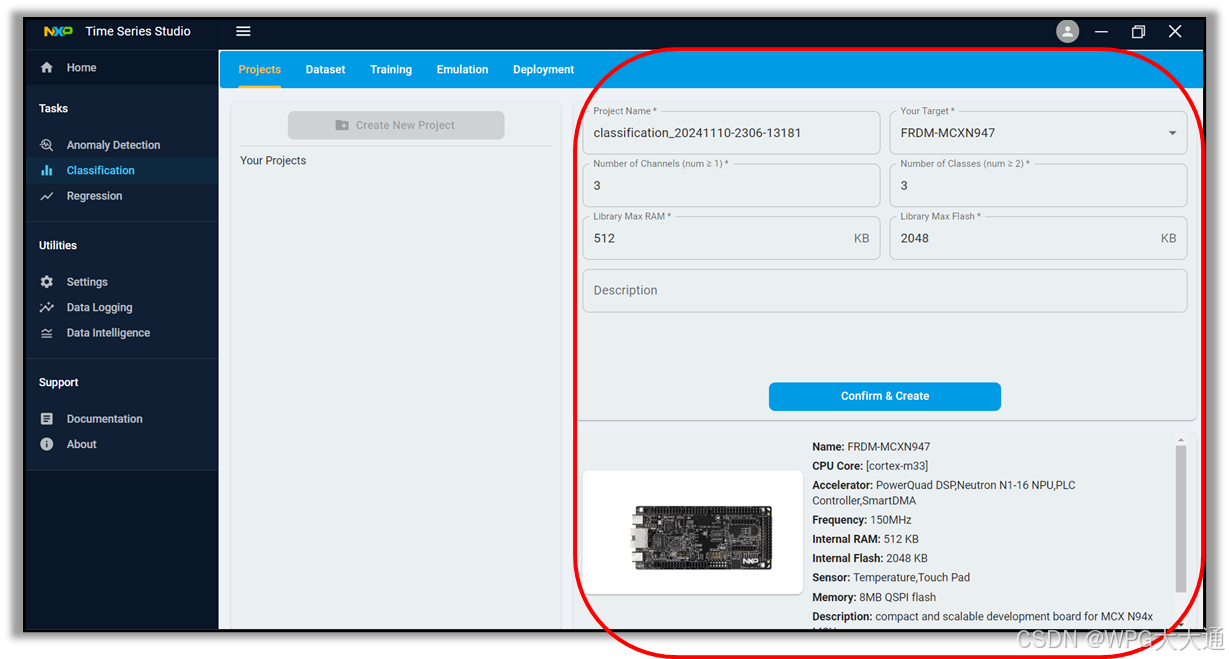Click the Your Projects label
This screenshot has width=1229, height=659.
[273, 160]
